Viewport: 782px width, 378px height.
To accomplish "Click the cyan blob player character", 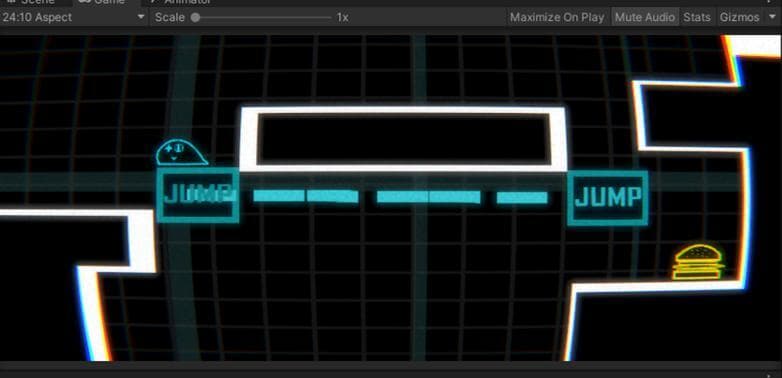I will 182,153.
